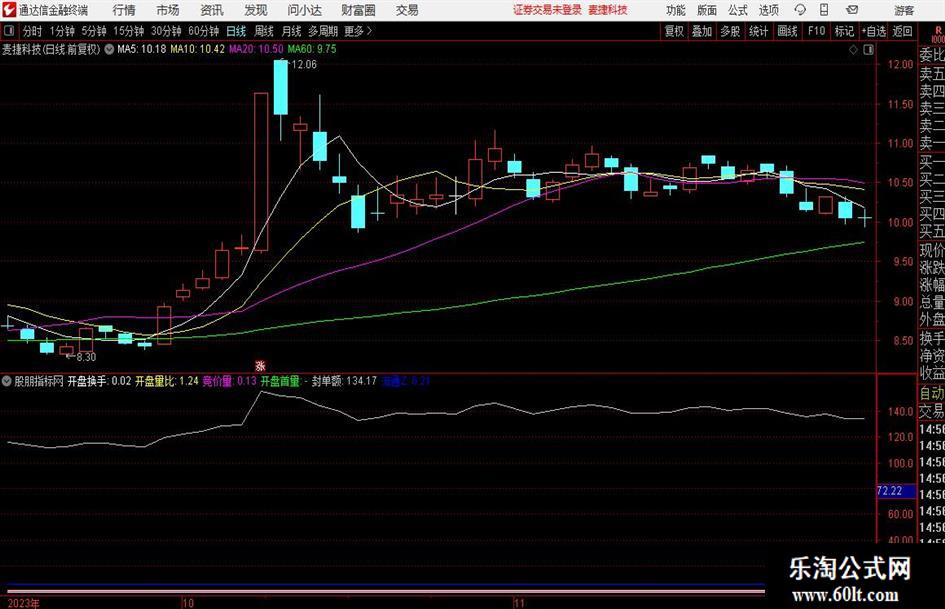Click the 12.06 high price label
The height and width of the screenshot is (609, 945).
tap(304, 65)
